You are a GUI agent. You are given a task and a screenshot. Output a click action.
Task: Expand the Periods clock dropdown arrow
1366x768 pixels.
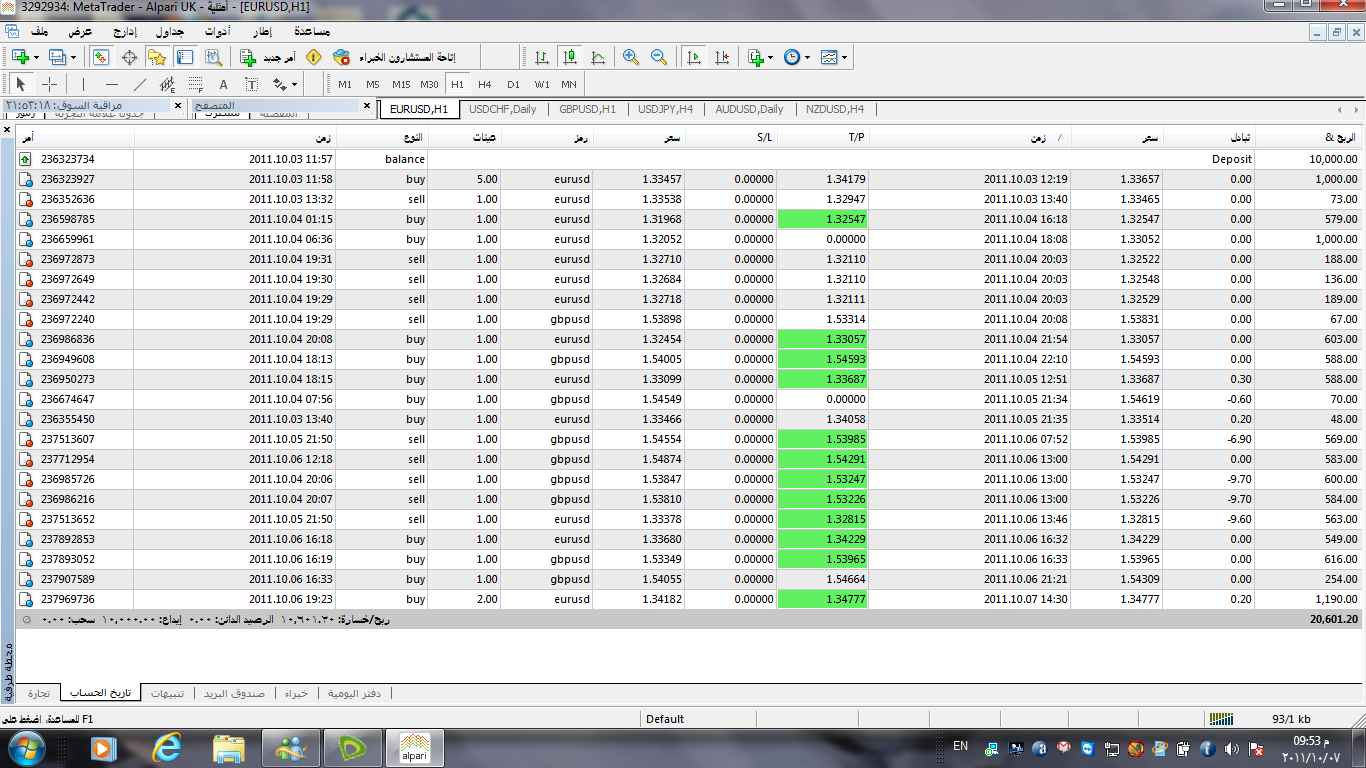[x=808, y=57]
